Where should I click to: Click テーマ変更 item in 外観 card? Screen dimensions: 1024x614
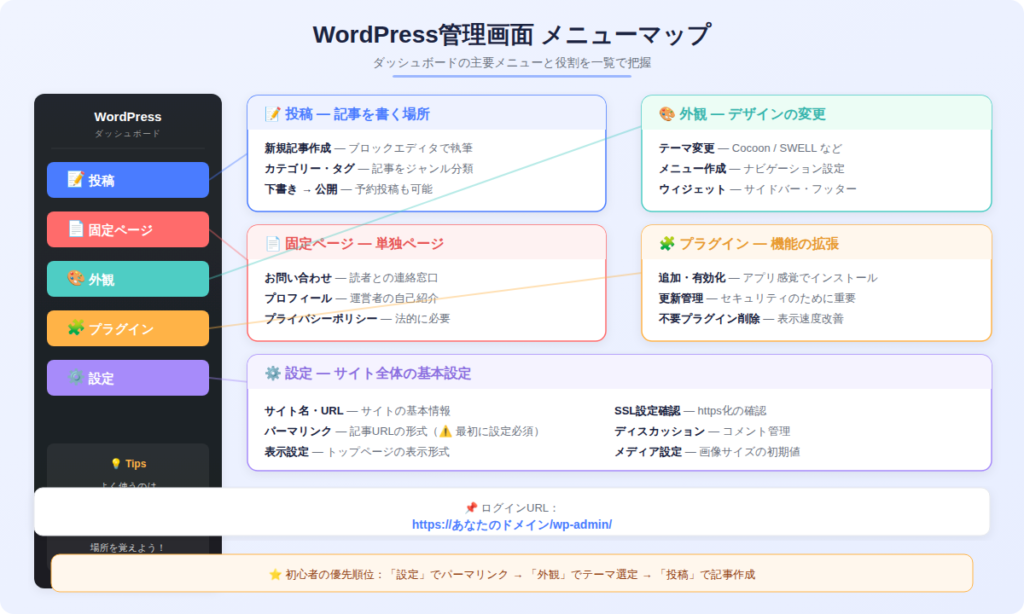coord(686,148)
